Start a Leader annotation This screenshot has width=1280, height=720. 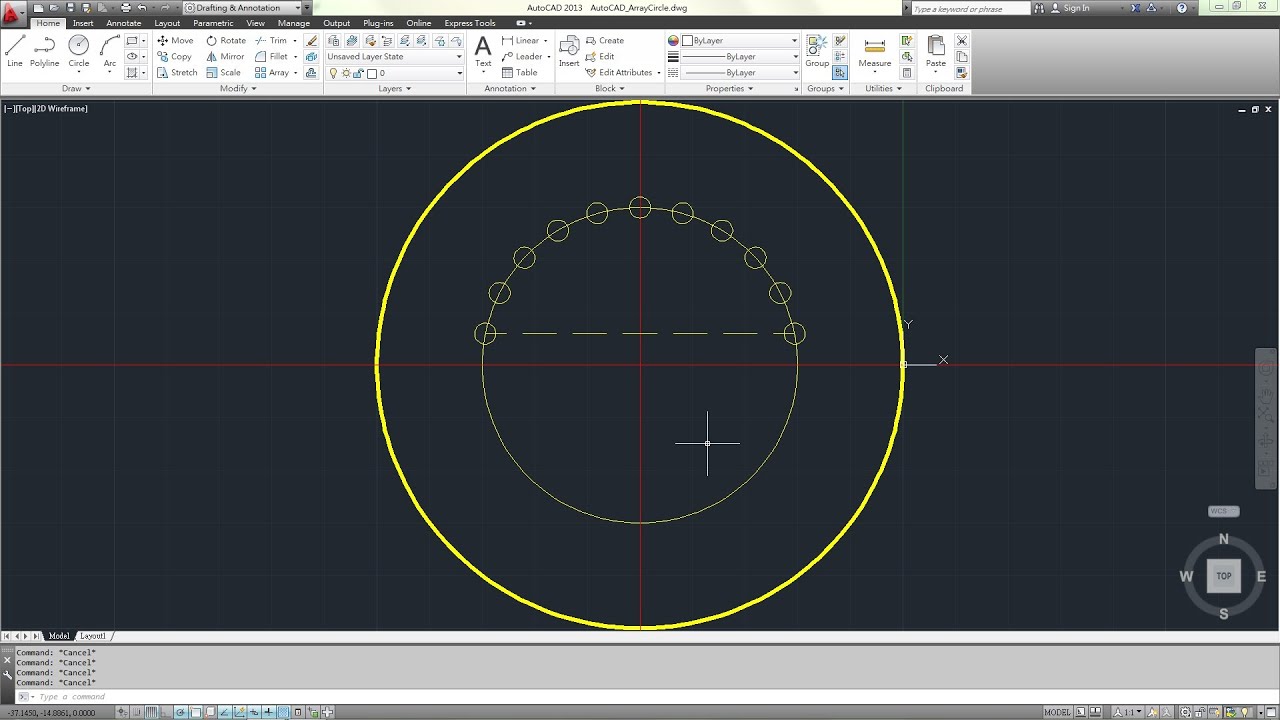coord(521,57)
